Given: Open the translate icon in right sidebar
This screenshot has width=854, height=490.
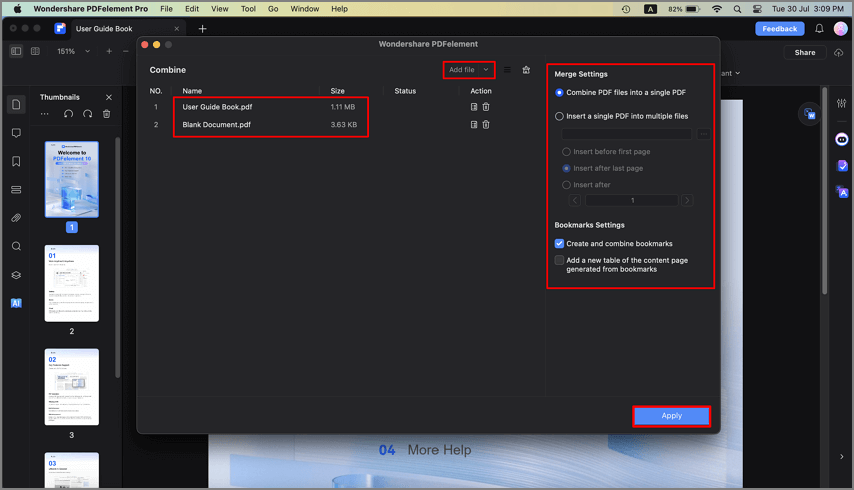Looking at the screenshot, I should [x=841, y=192].
